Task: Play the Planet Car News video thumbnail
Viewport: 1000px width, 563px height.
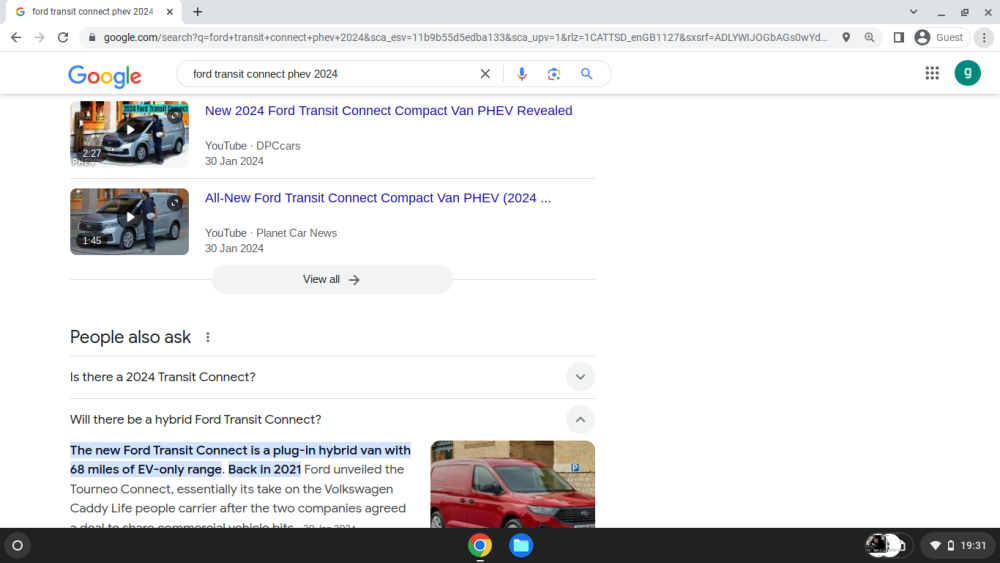Action: (x=129, y=221)
